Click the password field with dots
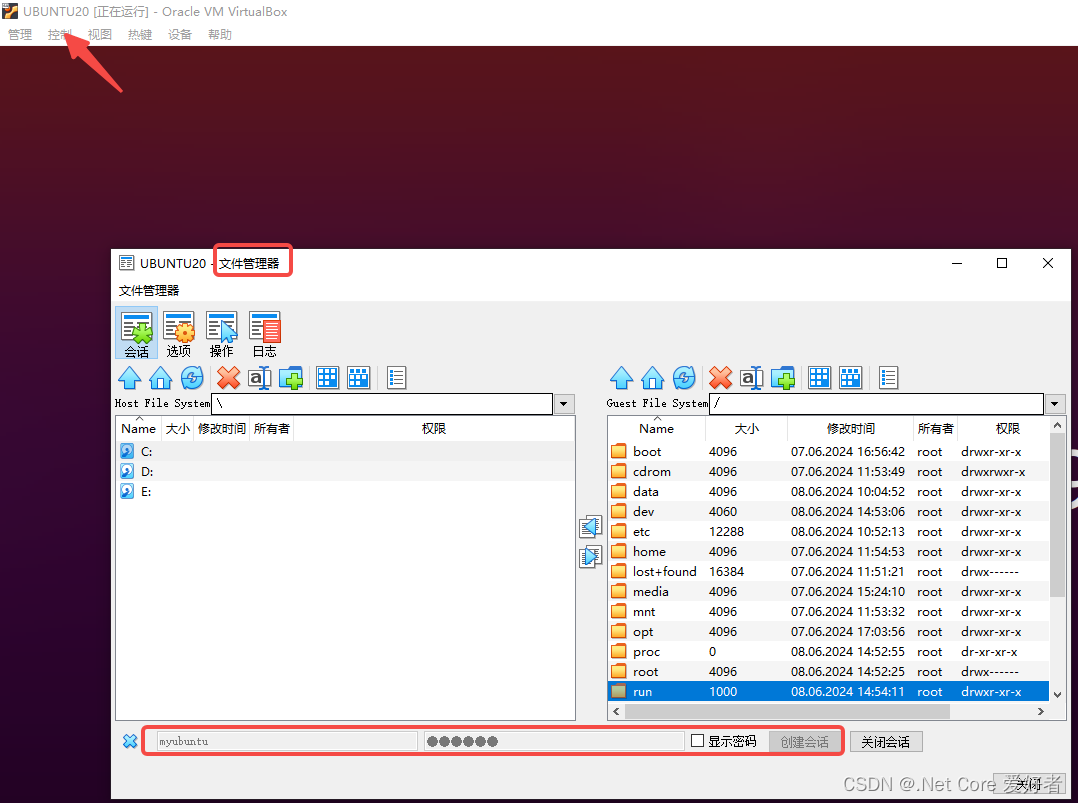This screenshot has height=803, width=1078. pos(553,741)
